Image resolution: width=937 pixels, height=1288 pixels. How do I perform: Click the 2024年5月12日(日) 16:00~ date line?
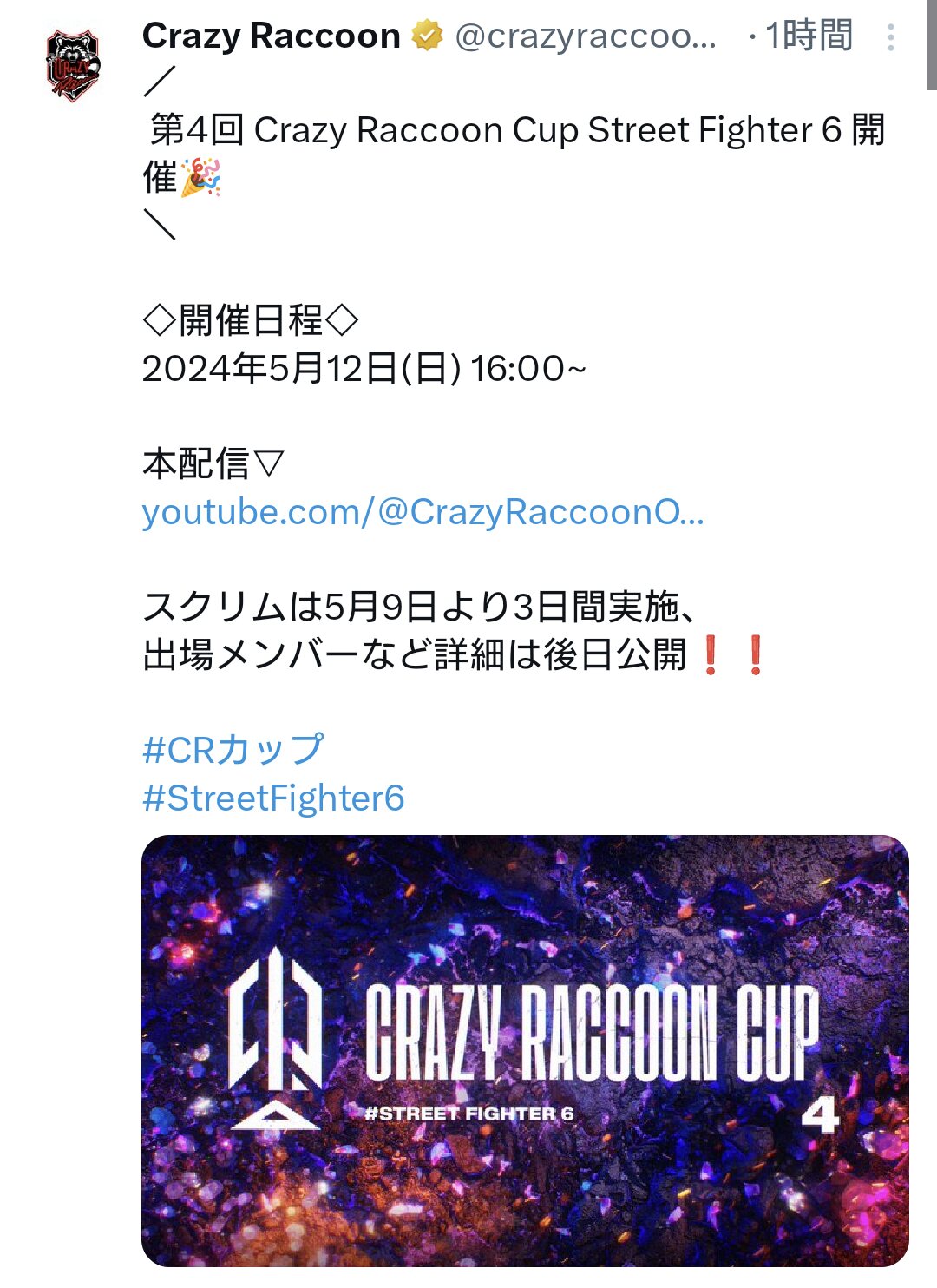click(364, 368)
